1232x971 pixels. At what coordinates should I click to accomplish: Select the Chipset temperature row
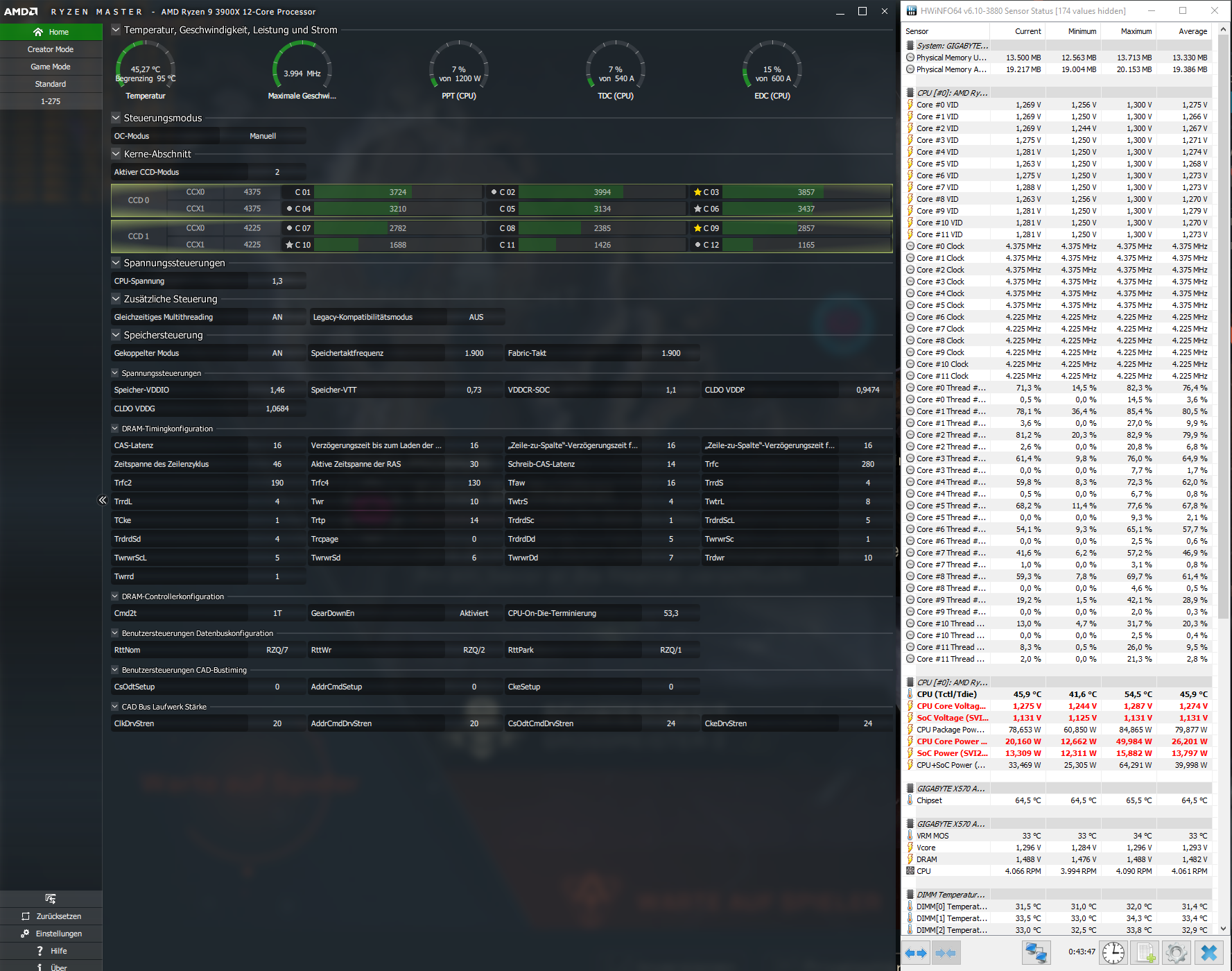(1057, 800)
